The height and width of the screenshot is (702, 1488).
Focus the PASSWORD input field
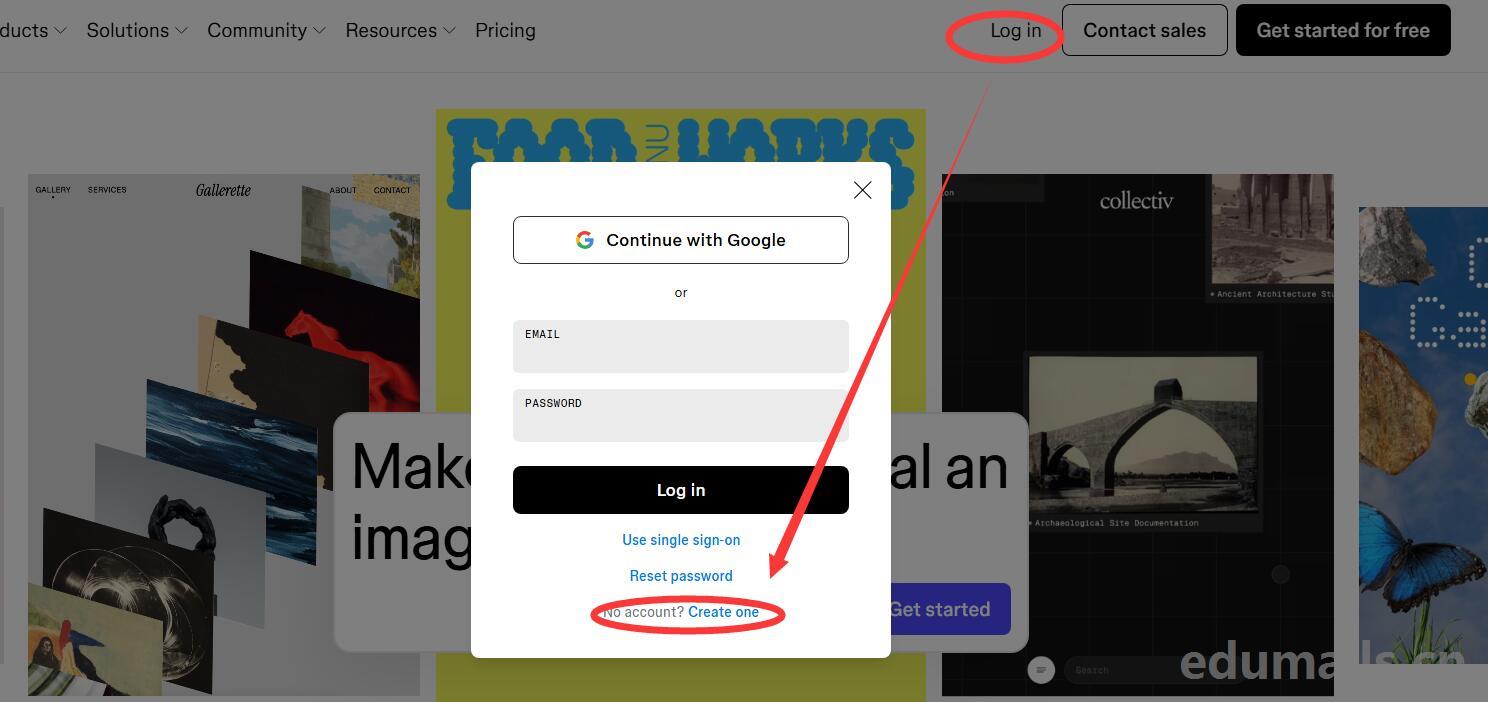pos(681,415)
